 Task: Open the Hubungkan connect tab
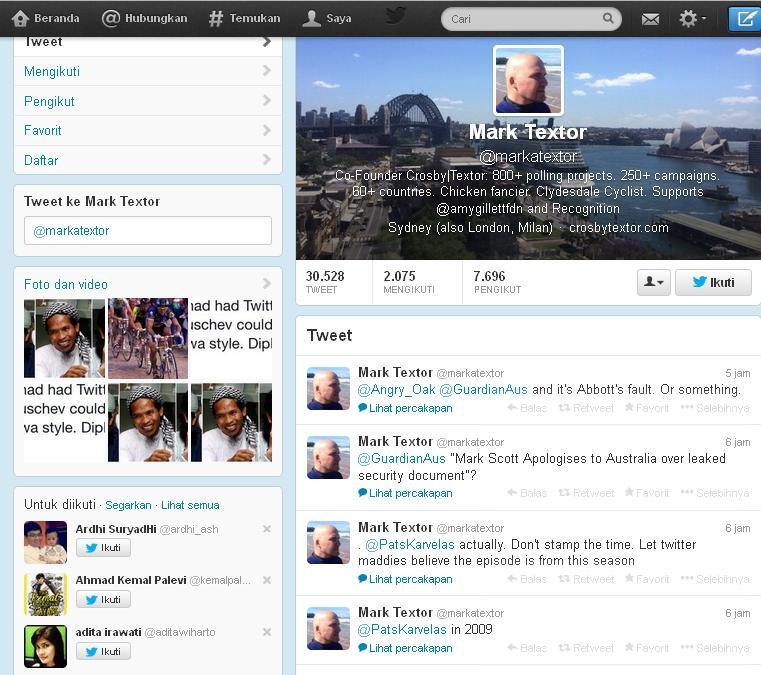145,18
